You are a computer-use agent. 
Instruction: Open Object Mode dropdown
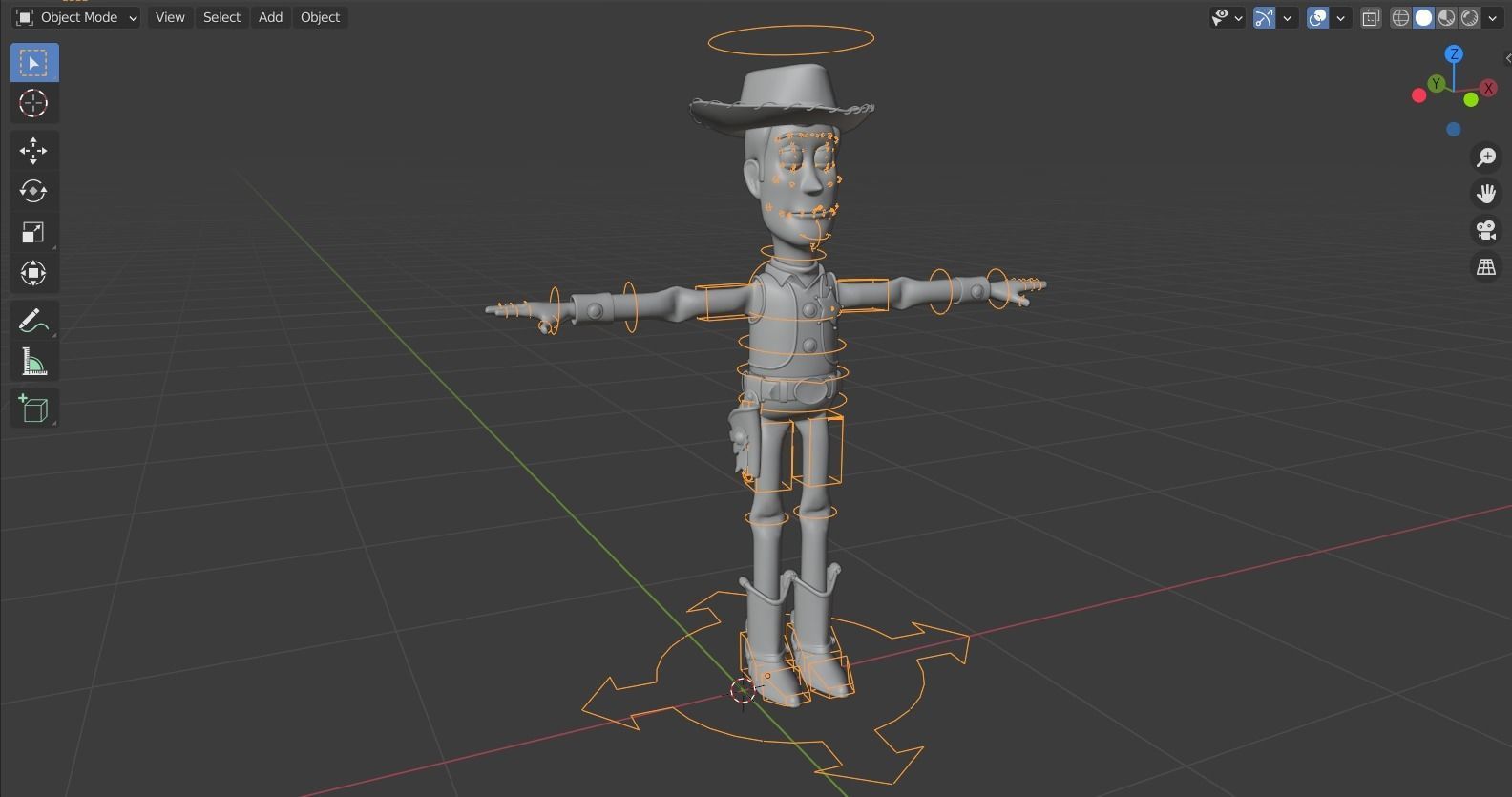(77, 17)
